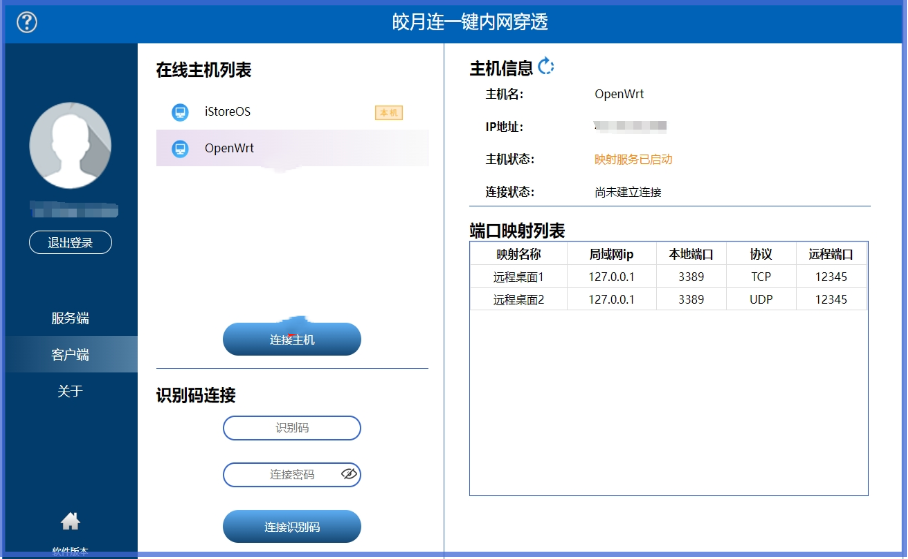
Task: Click the OpenWrt computer icon
Action: [x=180, y=148]
